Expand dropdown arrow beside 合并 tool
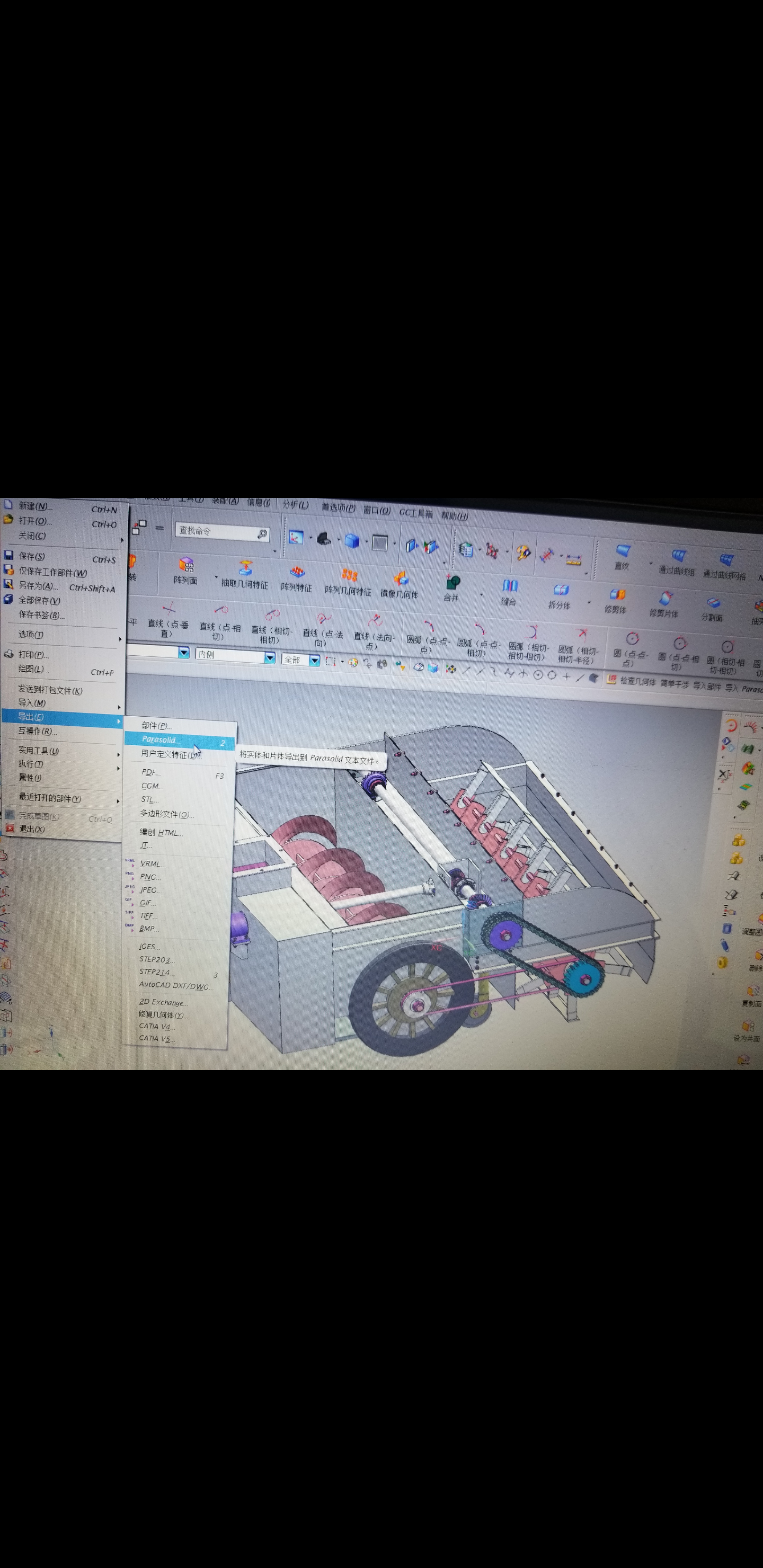This screenshot has width=763, height=1568. pos(481,595)
